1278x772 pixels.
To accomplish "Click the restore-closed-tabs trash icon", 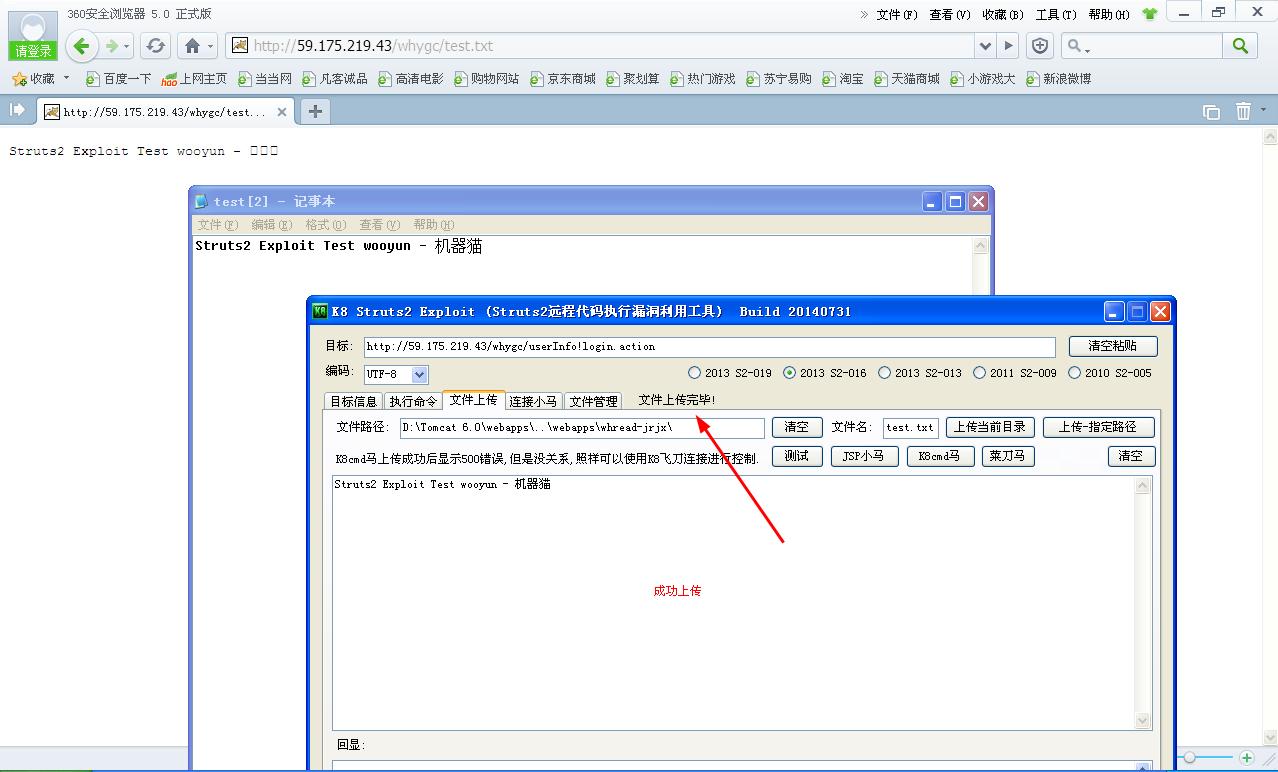I will 1243,111.
